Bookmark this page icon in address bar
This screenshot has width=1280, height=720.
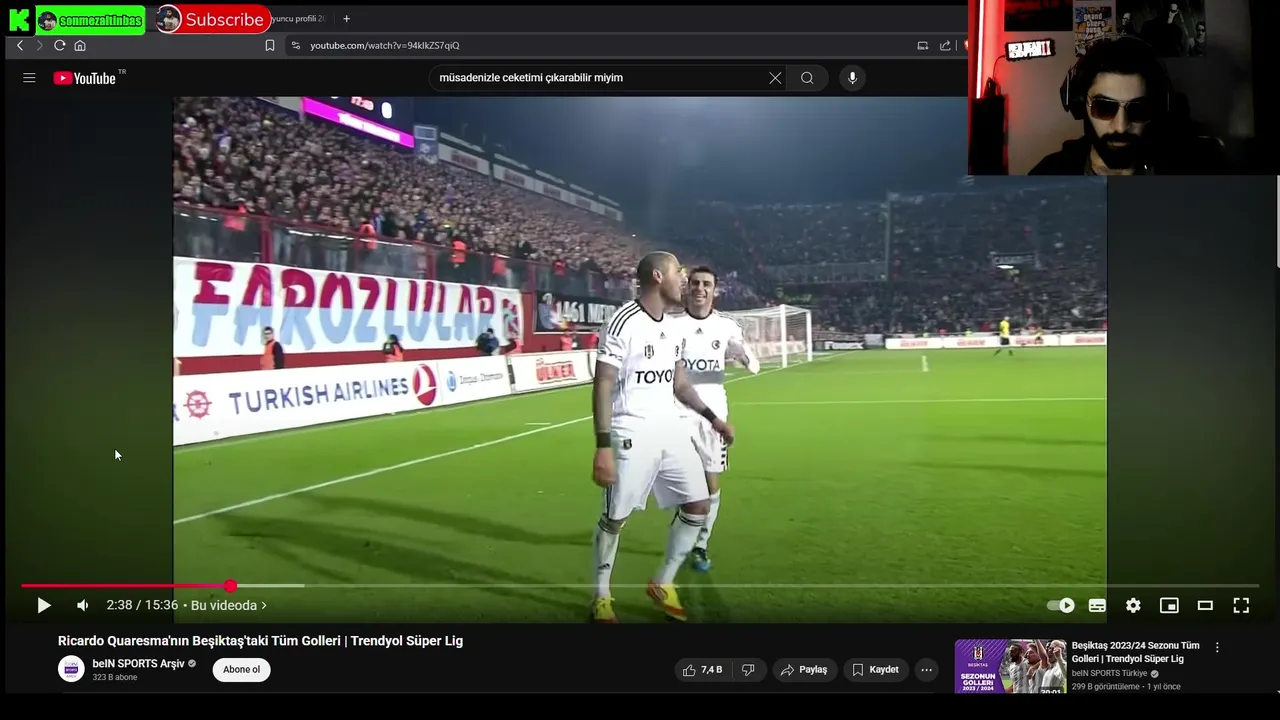tap(269, 45)
